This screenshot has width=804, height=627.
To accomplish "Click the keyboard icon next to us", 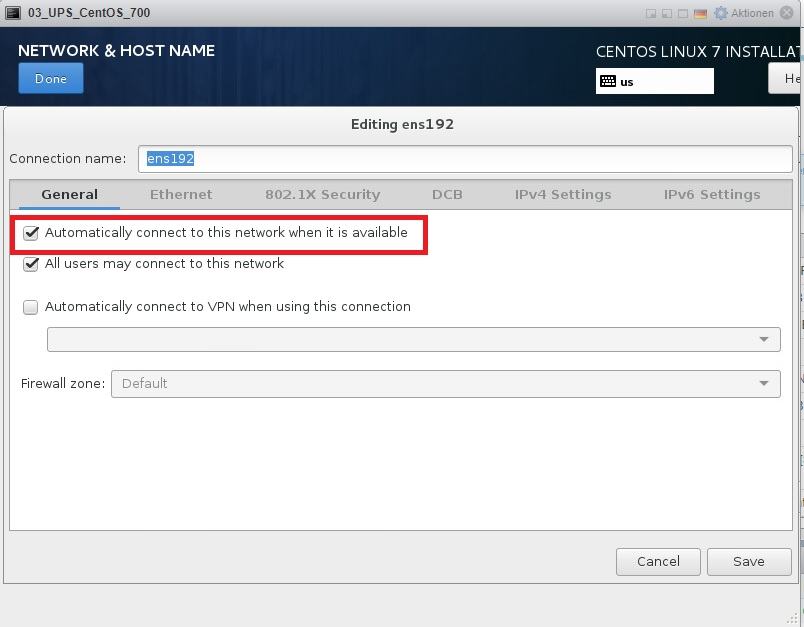I will [608, 81].
